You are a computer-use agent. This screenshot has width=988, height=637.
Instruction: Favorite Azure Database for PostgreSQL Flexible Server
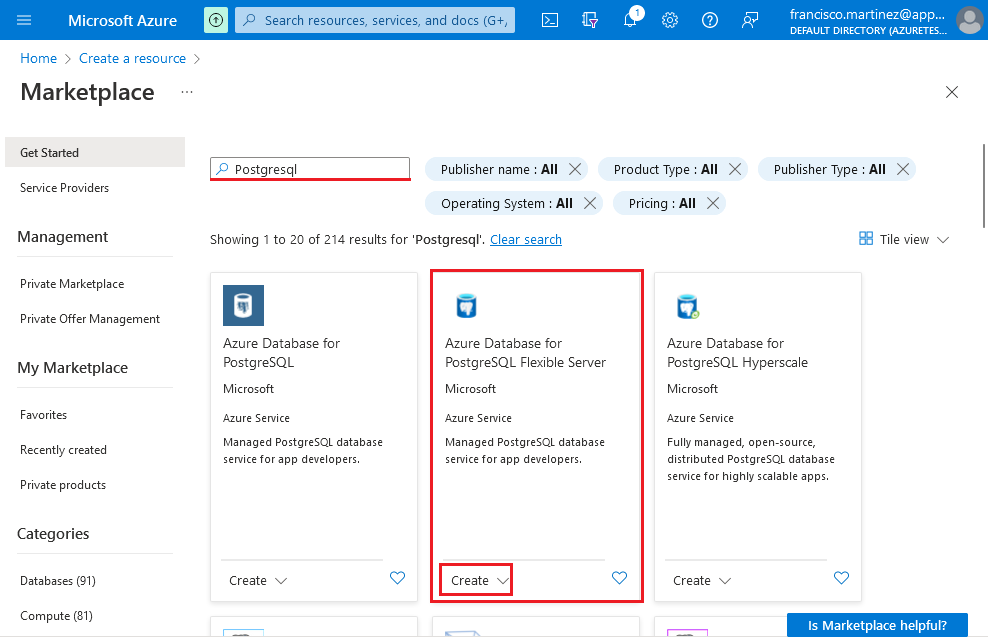[x=619, y=578]
